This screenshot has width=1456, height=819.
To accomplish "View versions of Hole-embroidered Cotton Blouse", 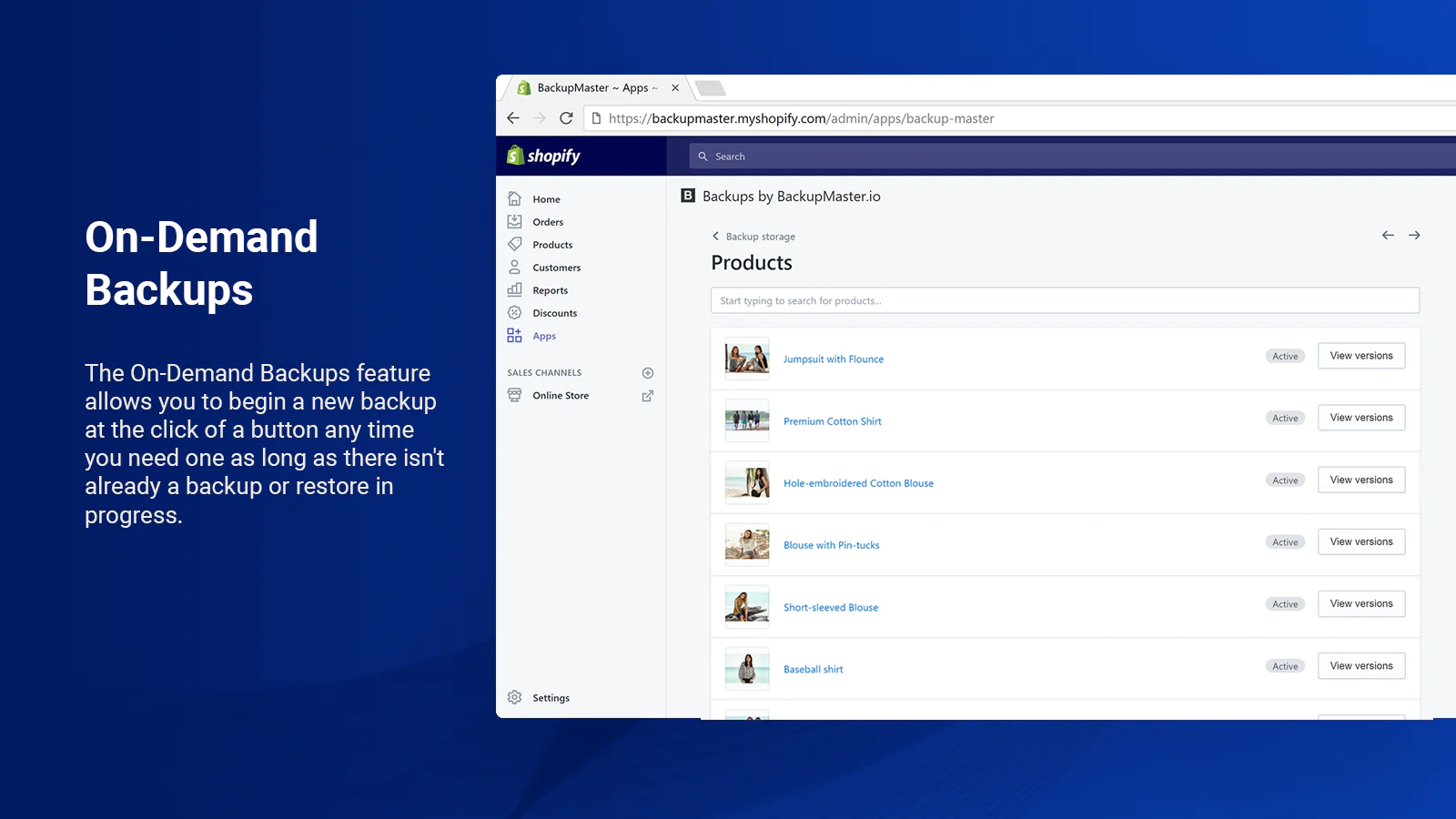I will pos(1361,480).
